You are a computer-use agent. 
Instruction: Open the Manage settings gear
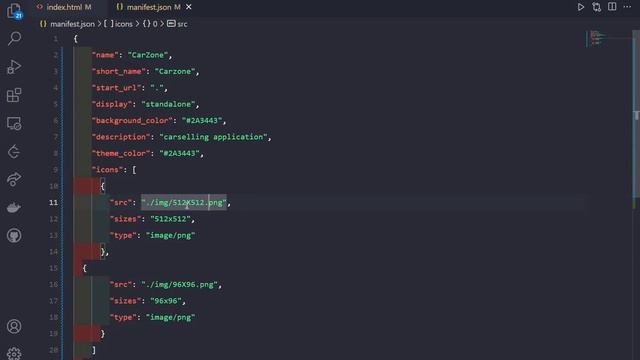pyautogui.click(x=14, y=353)
